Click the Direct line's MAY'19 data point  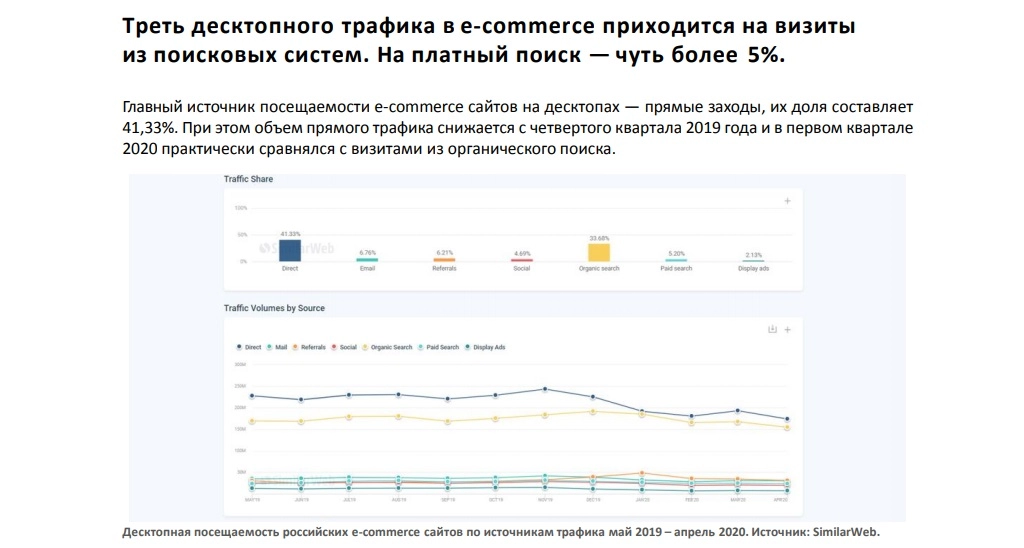[x=252, y=396]
